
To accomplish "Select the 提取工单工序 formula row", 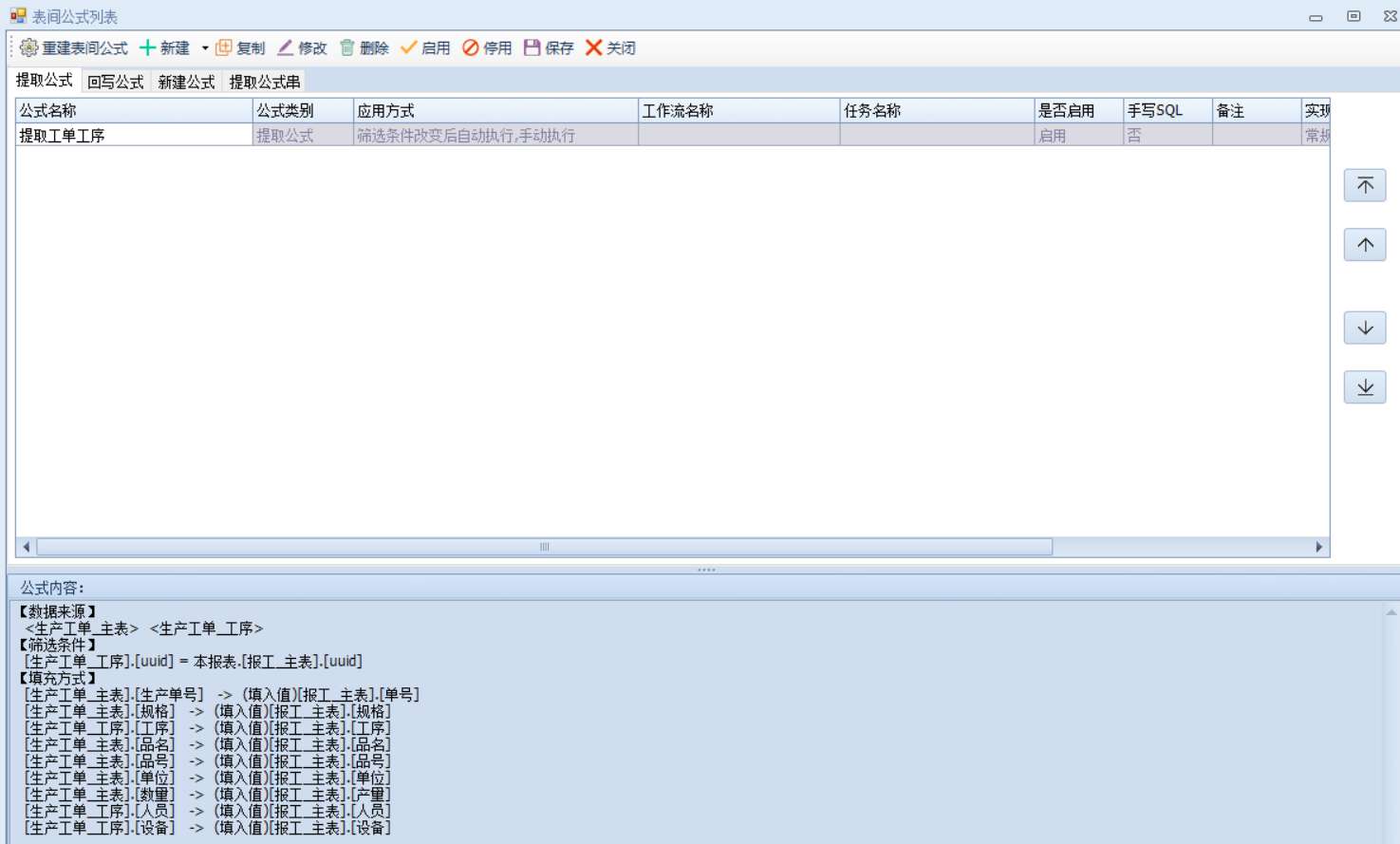I will (133, 136).
